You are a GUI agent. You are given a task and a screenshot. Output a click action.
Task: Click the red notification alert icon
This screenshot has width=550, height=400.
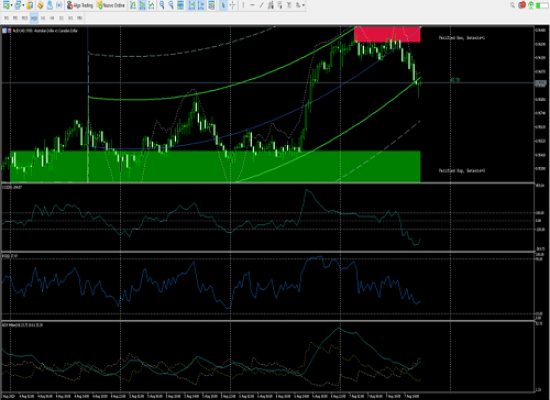click(x=522, y=5)
